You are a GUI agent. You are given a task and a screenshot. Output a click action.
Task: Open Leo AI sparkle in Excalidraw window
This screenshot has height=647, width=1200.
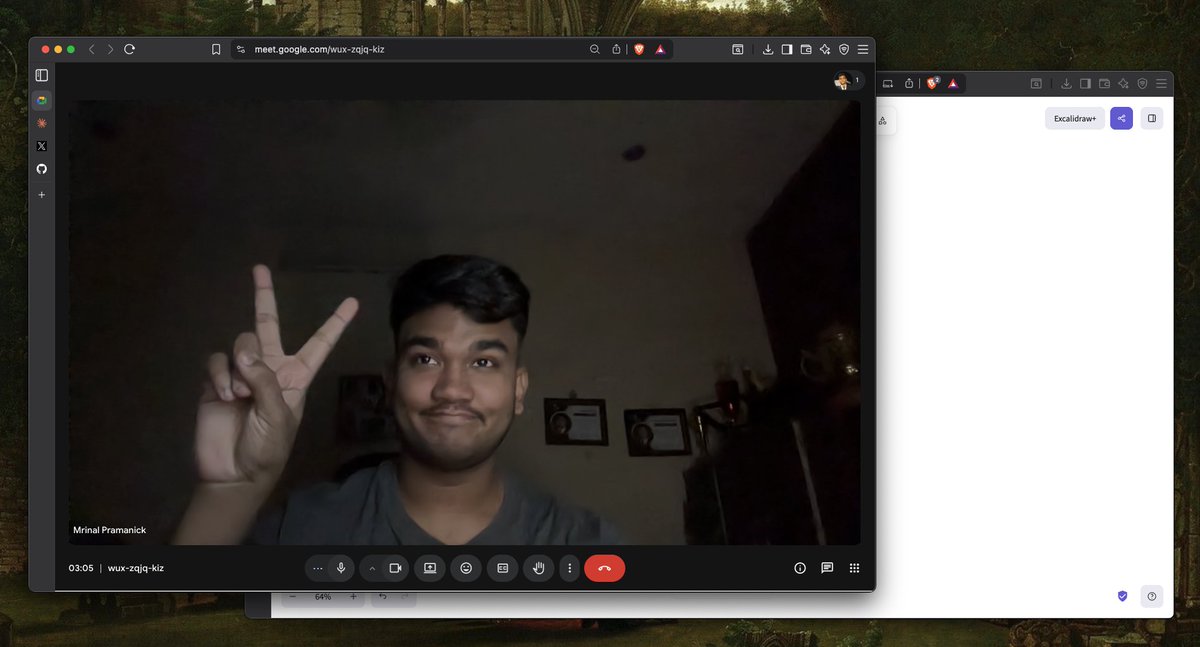(x=1124, y=84)
